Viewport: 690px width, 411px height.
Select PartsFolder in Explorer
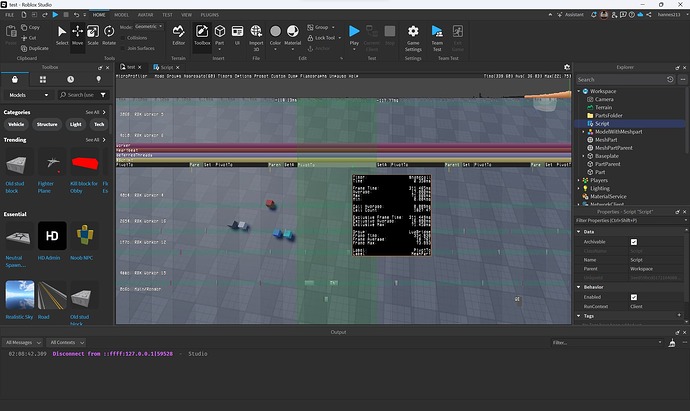(x=609, y=116)
